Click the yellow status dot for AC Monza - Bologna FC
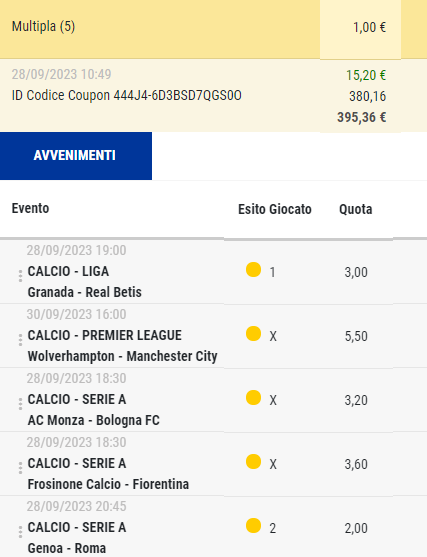Viewport: 427px width, 557px height. point(253,398)
